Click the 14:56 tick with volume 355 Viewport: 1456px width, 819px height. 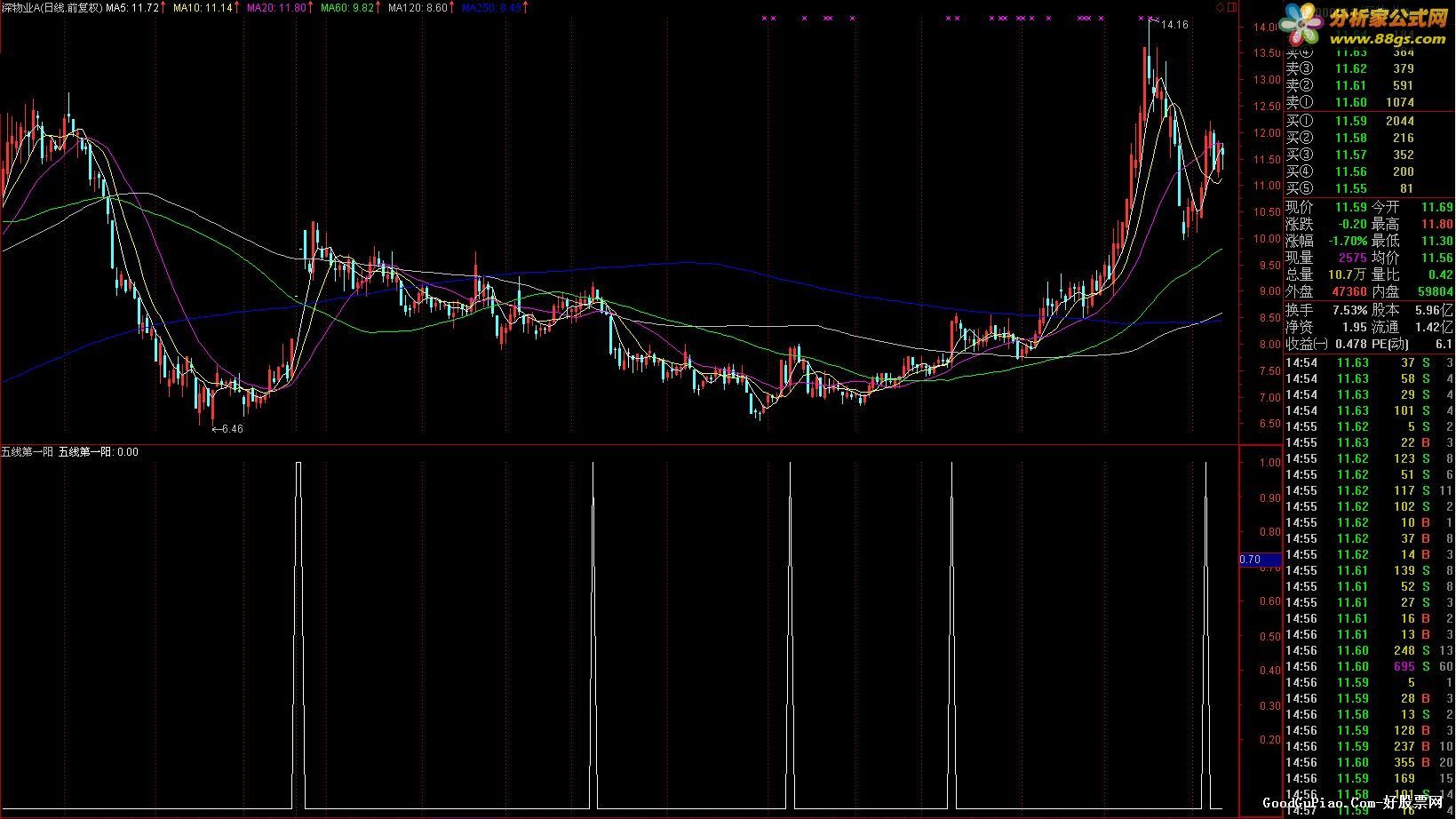(x=1370, y=762)
